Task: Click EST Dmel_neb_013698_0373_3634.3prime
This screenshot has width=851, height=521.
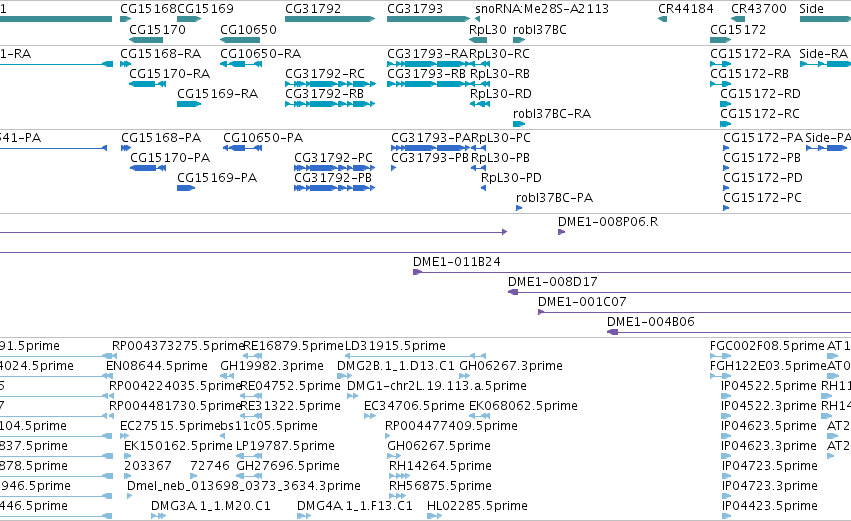Action: click(244, 486)
